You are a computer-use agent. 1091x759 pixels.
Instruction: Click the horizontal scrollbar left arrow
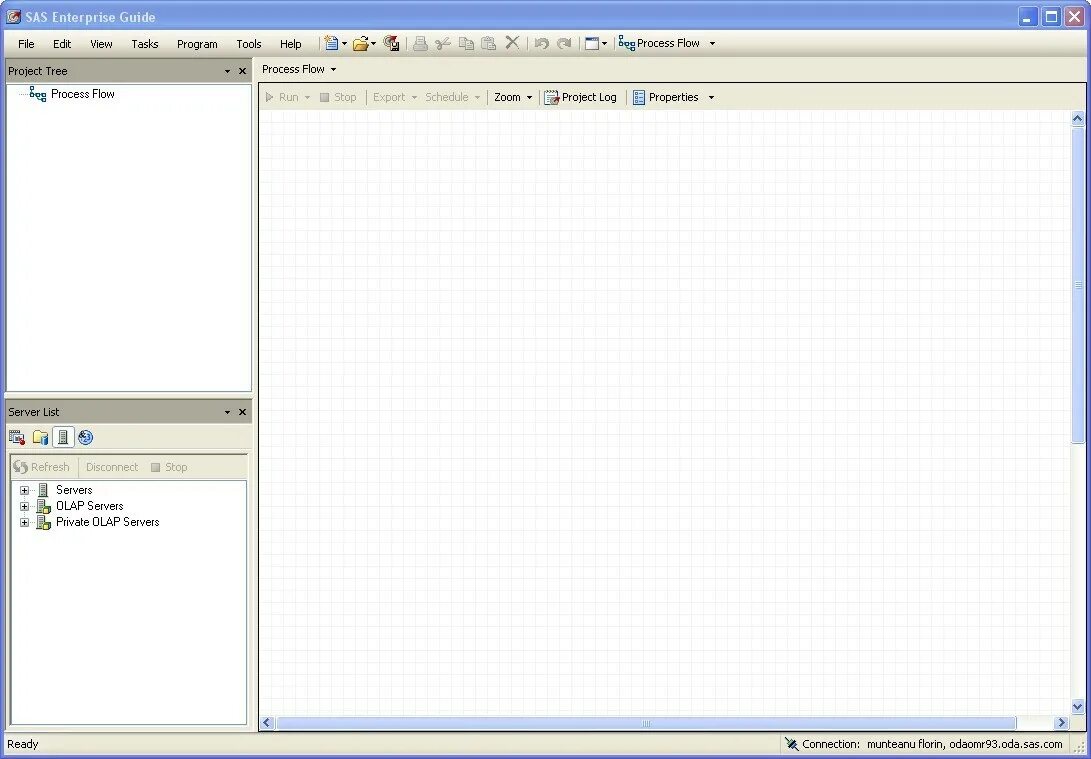266,723
